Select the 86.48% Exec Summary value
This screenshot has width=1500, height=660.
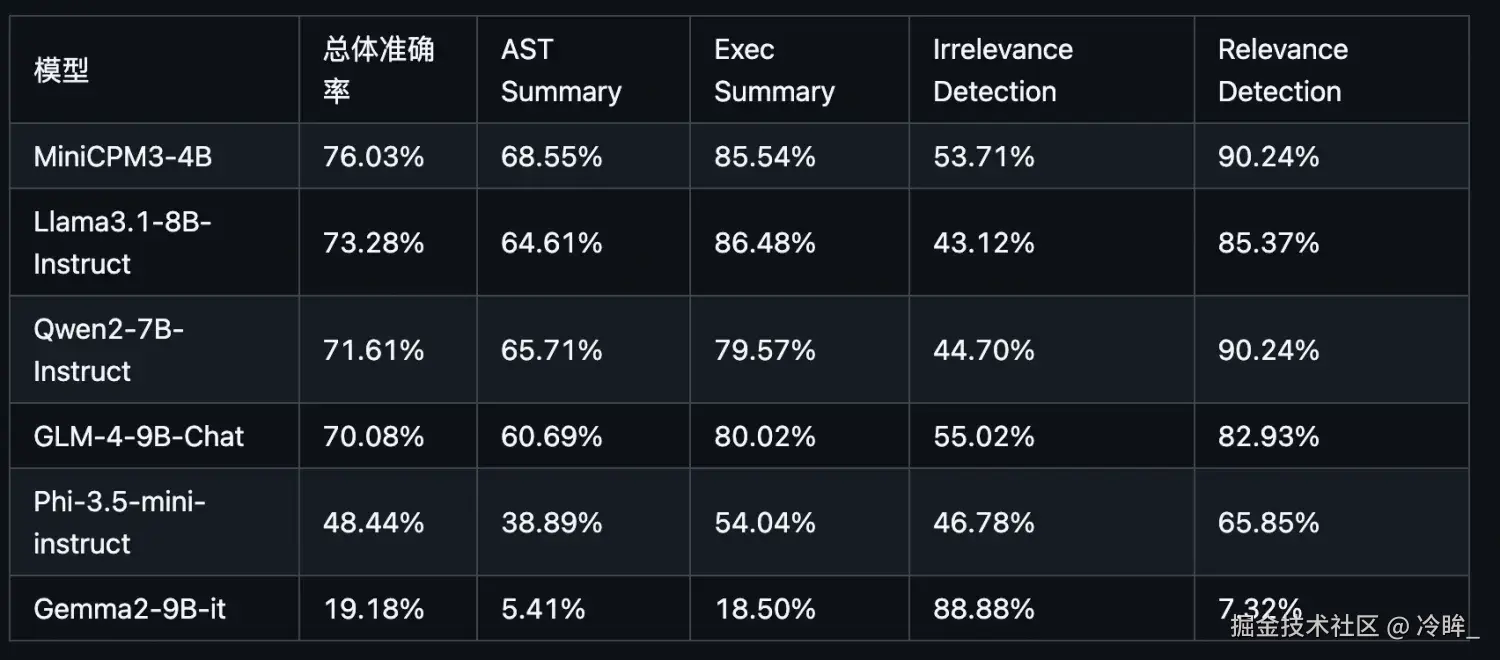(764, 243)
